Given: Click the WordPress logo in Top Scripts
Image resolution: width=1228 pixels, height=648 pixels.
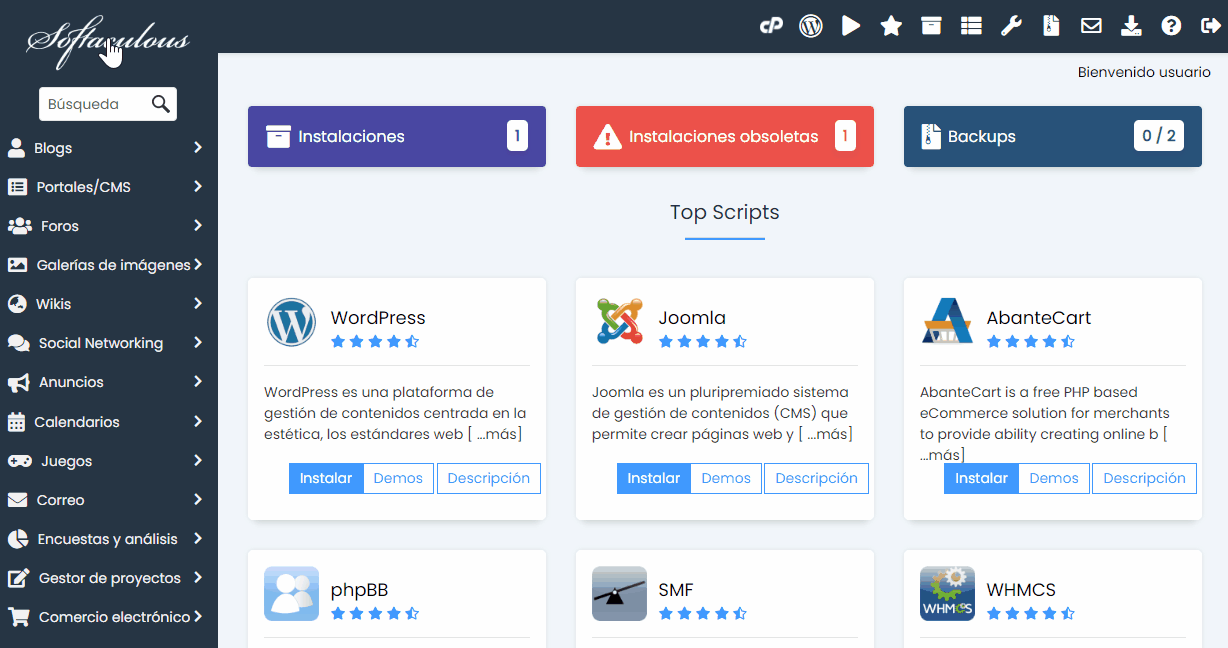Looking at the screenshot, I should click(291, 322).
